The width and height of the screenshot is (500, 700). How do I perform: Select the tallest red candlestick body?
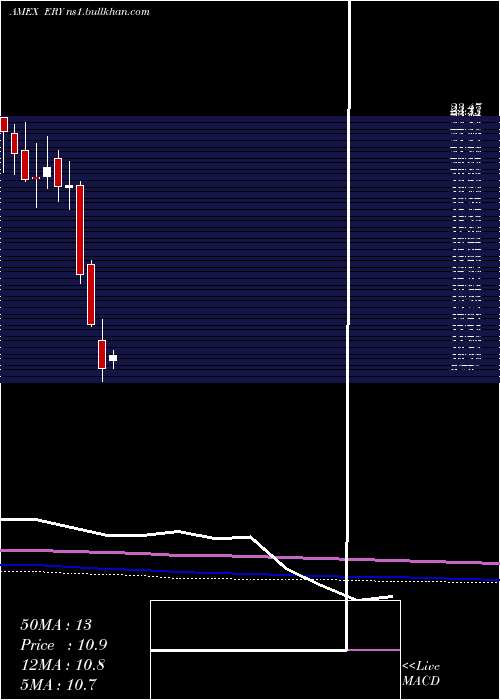[80, 229]
